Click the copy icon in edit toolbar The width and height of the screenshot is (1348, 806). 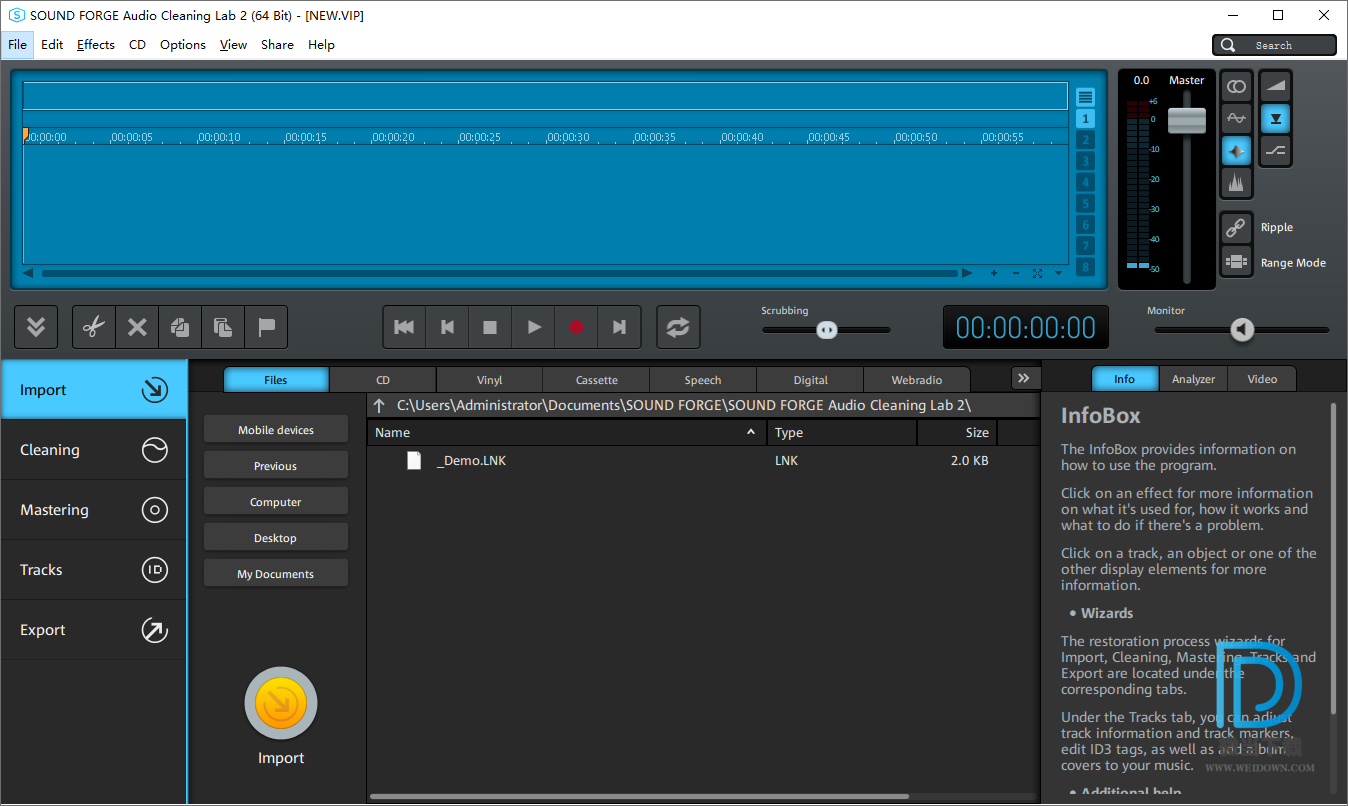pos(180,327)
